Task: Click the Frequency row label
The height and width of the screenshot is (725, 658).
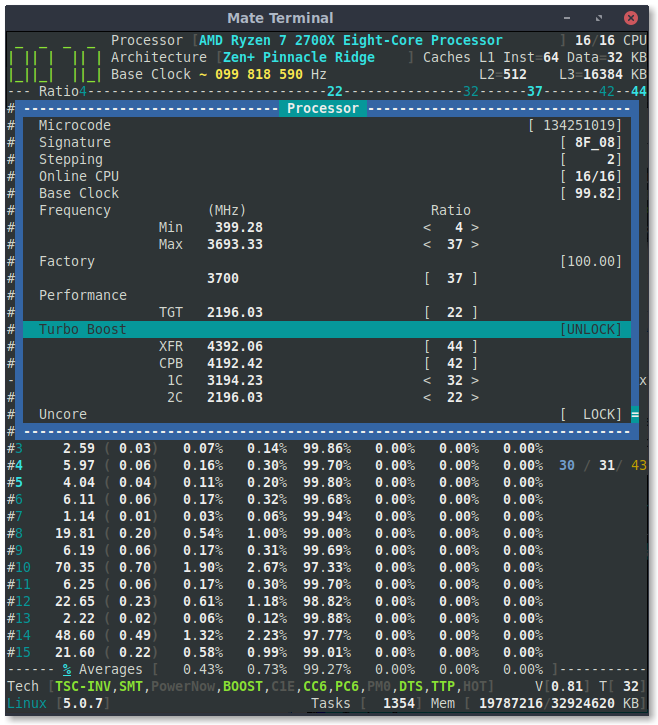Action: pyautogui.click(x=75, y=210)
